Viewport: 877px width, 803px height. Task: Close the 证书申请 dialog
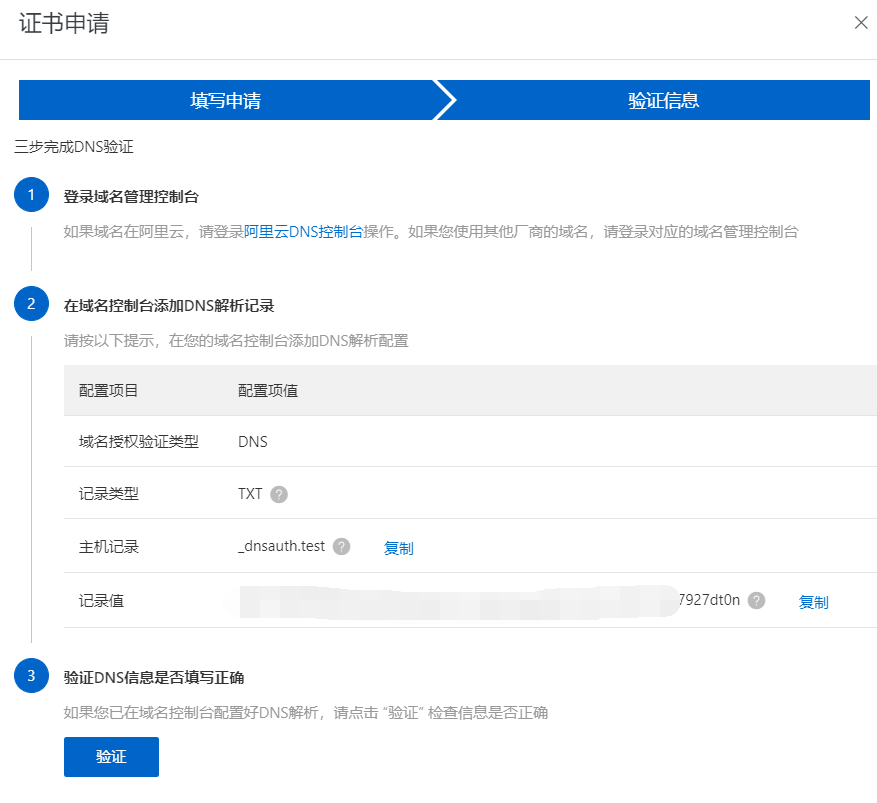(860, 23)
